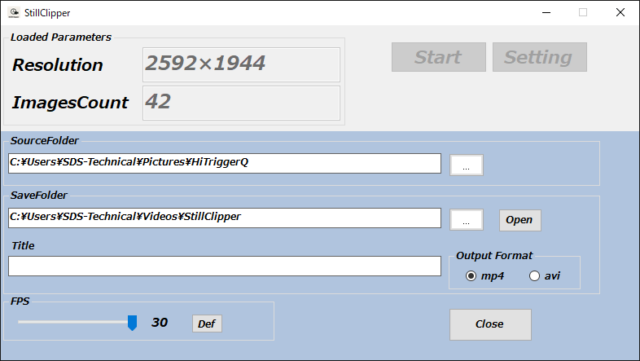Browse for SaveFolder with the ellipsis button
The height and width of the screenshot is (361, 640).
click(466, 220)
